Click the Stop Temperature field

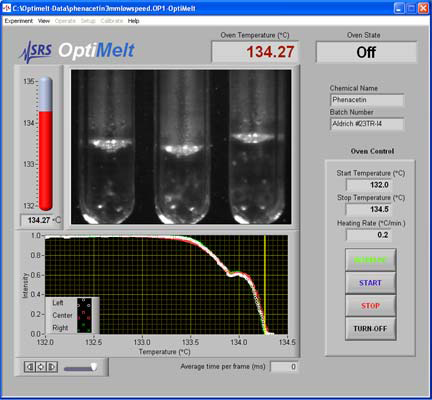[x=368, y=209]
